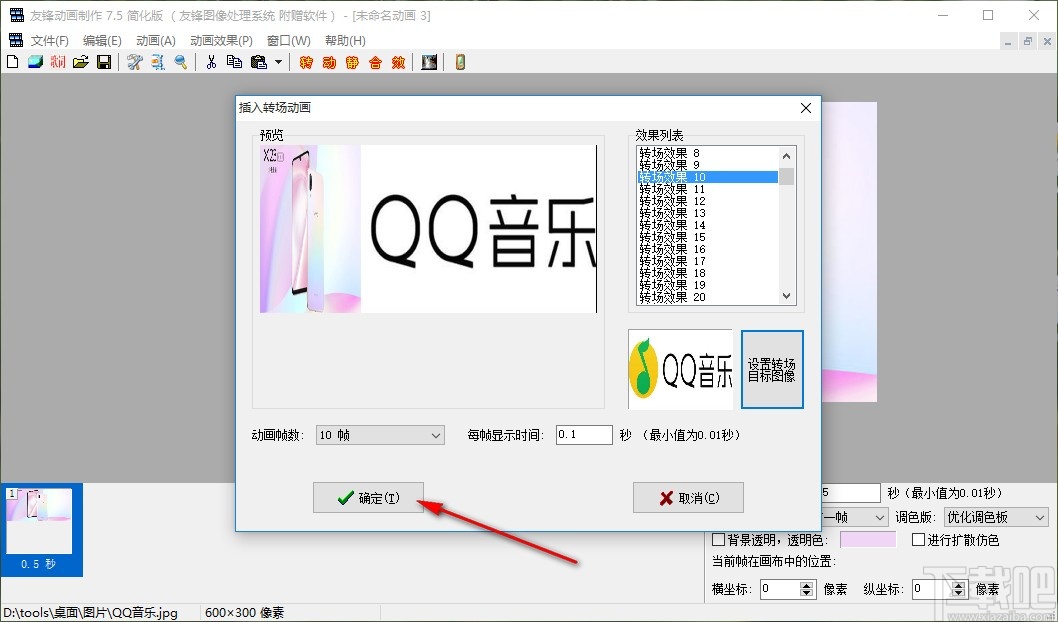Open the 文件(F) menu
The image size is (1058, 622).
point(50,40)
